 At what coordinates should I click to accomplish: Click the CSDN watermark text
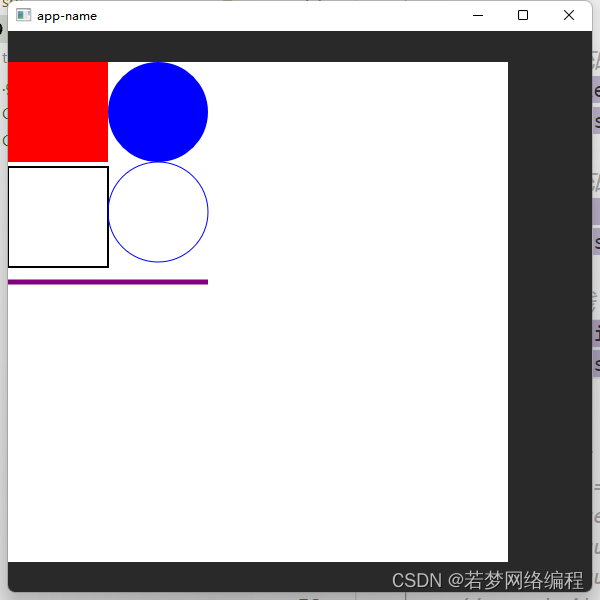[488, 580]
